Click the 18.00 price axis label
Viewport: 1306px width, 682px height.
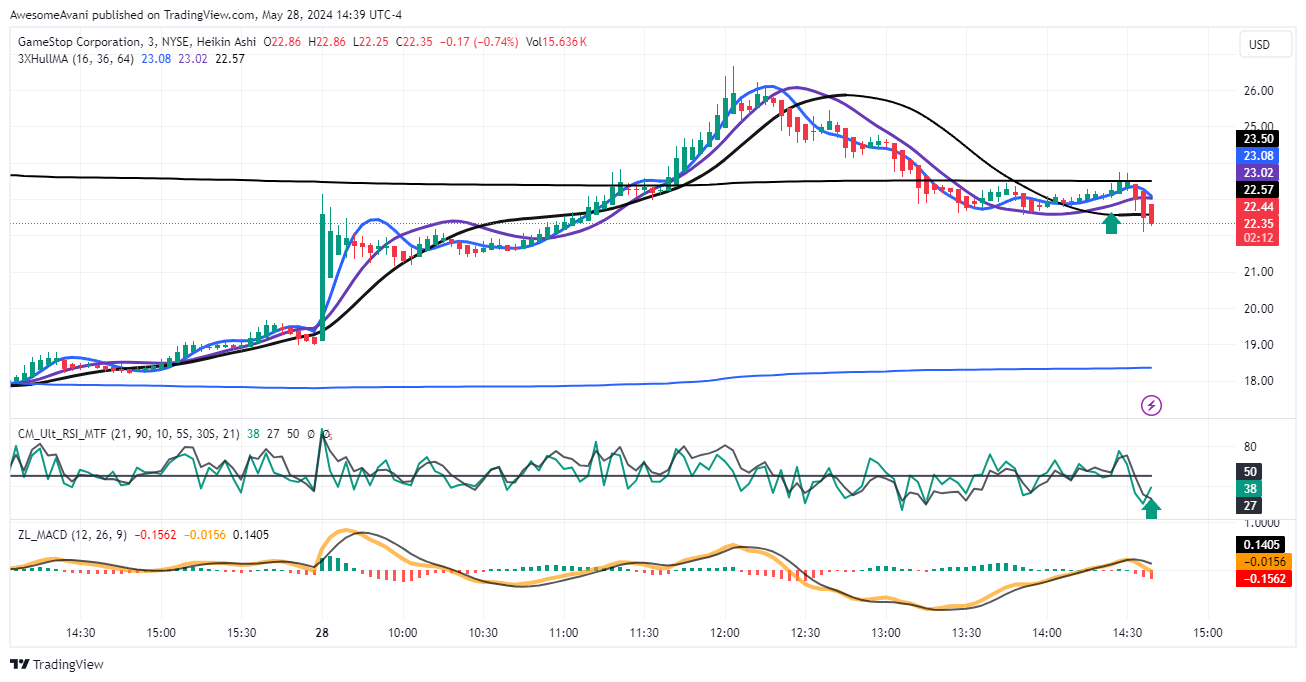pos(1258,381)
